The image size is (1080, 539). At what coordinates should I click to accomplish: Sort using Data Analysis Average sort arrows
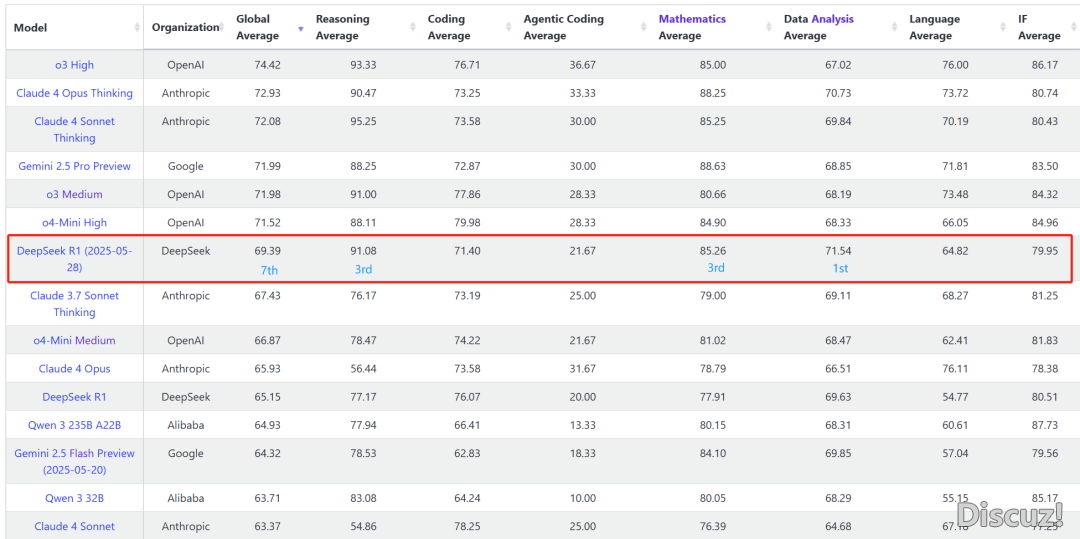[894, 27]
